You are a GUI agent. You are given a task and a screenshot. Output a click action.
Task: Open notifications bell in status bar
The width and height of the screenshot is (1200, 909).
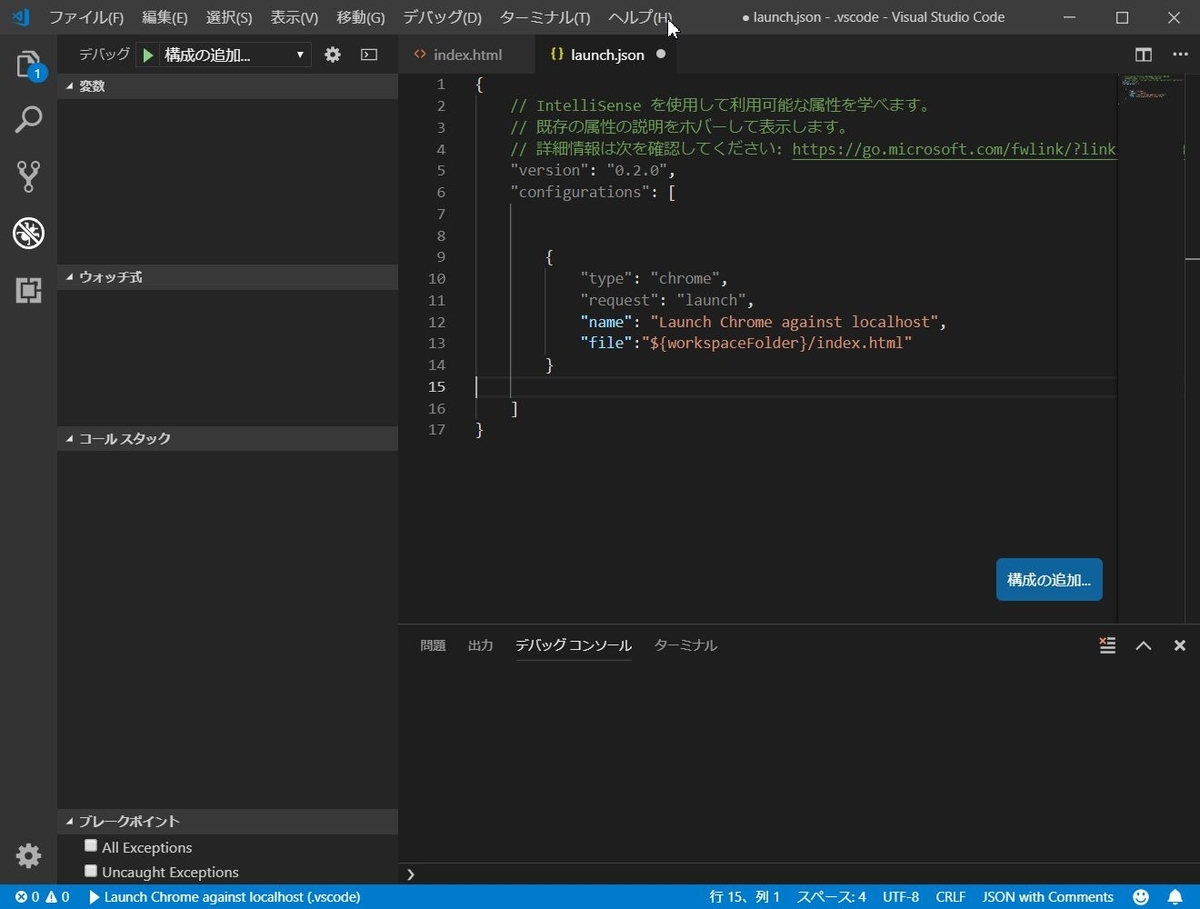coord(1175,897)
